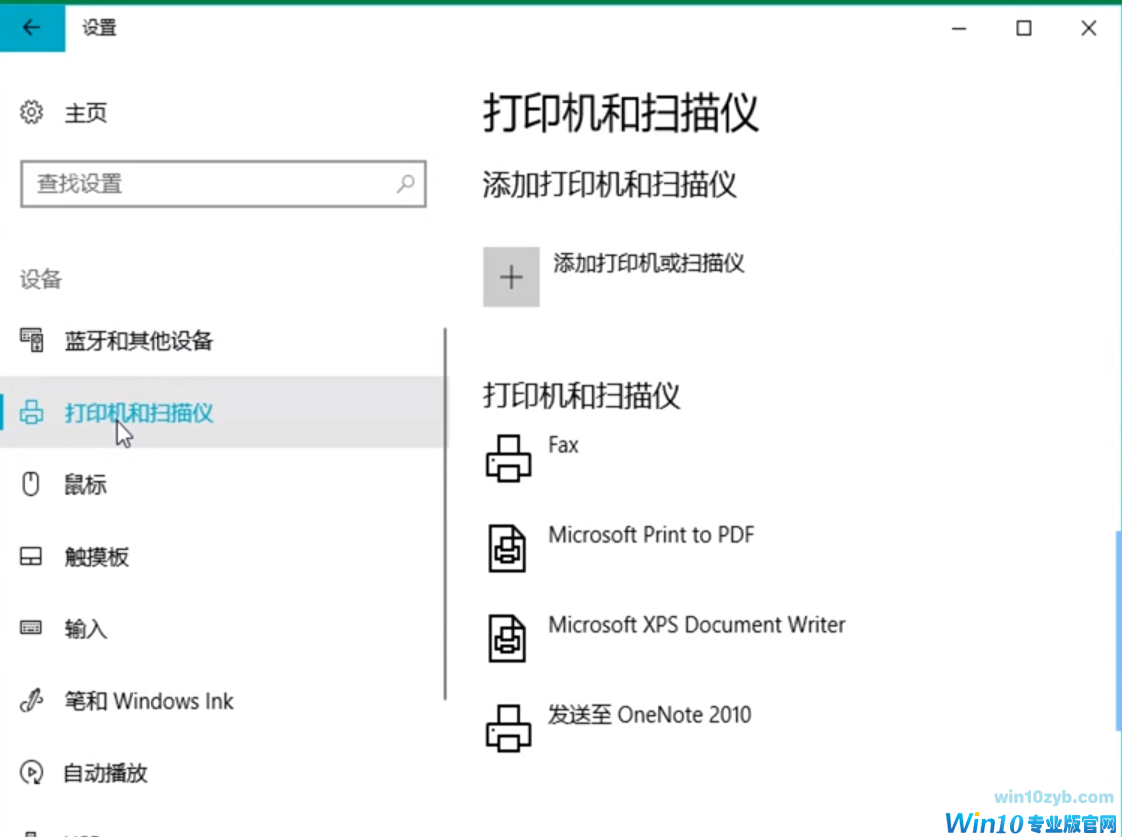Click the 笔和 Windows Ink pen icon
This screenshot has height=837, width=1122.
pyautogui.click(x=30, y=700)
